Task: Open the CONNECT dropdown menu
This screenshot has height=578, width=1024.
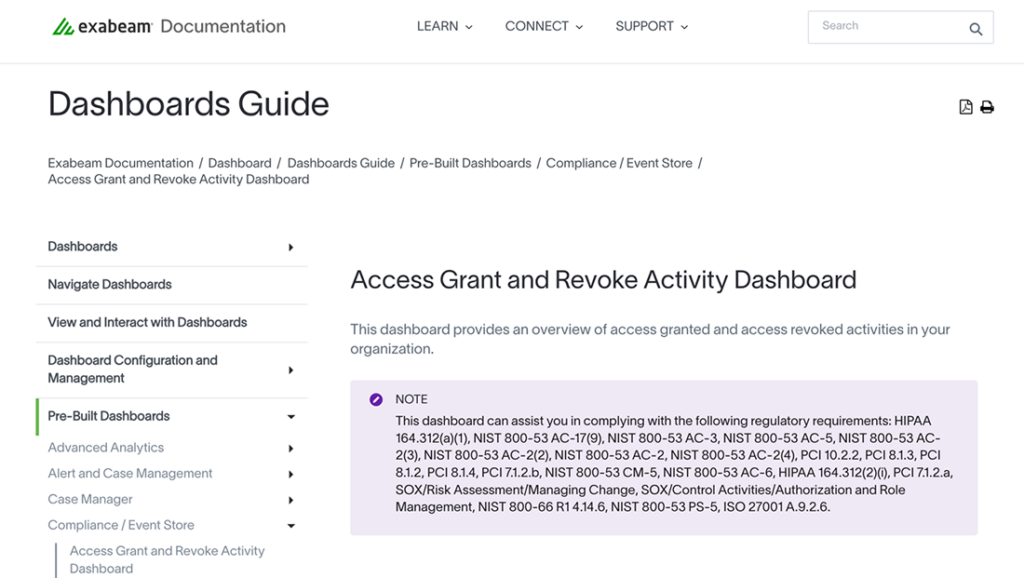Action: (x=543, y=27)
